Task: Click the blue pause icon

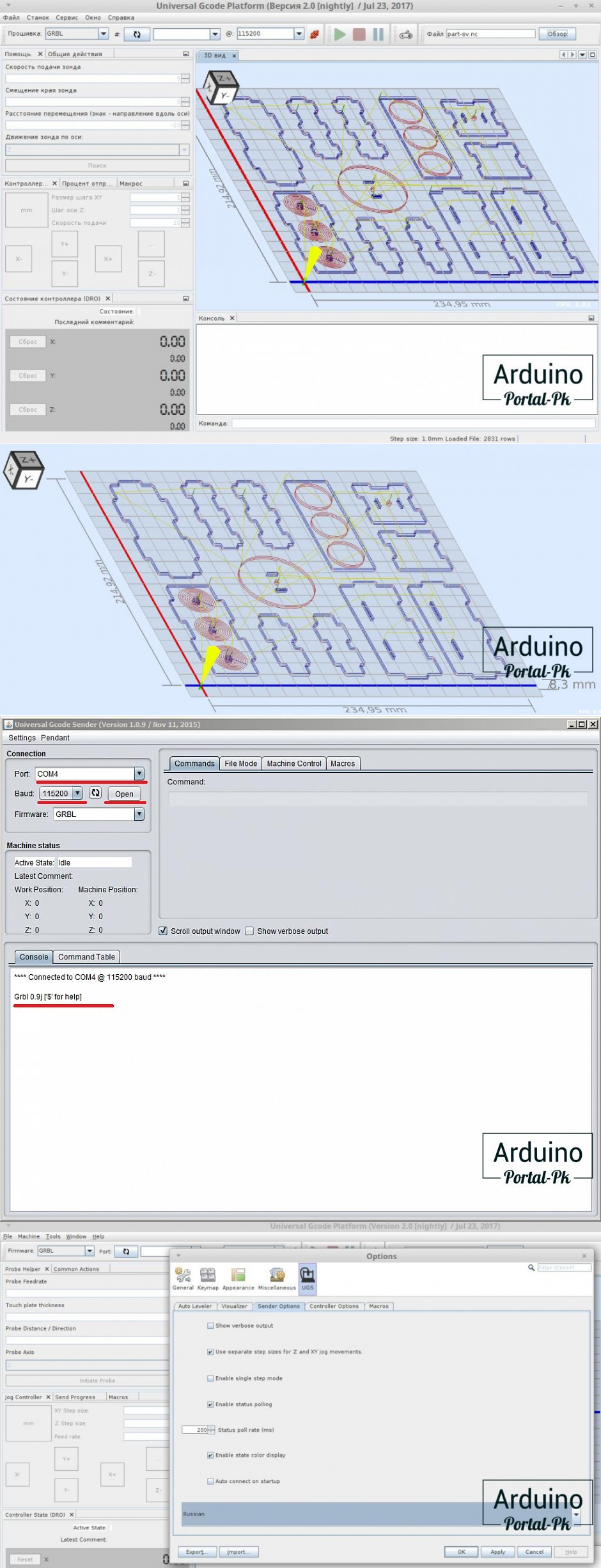Action: pos(379,34)
